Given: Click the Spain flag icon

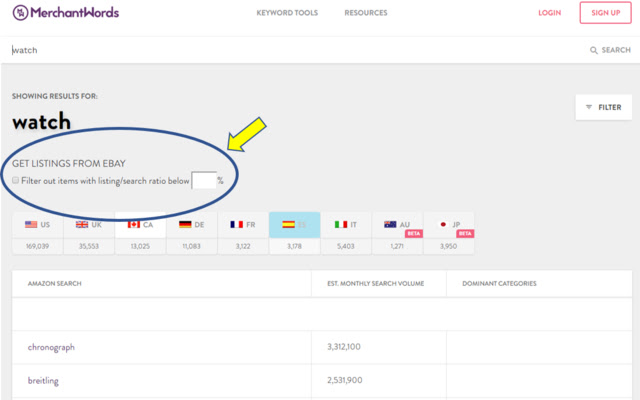Looking at the screenshot, I should (288, 224).
